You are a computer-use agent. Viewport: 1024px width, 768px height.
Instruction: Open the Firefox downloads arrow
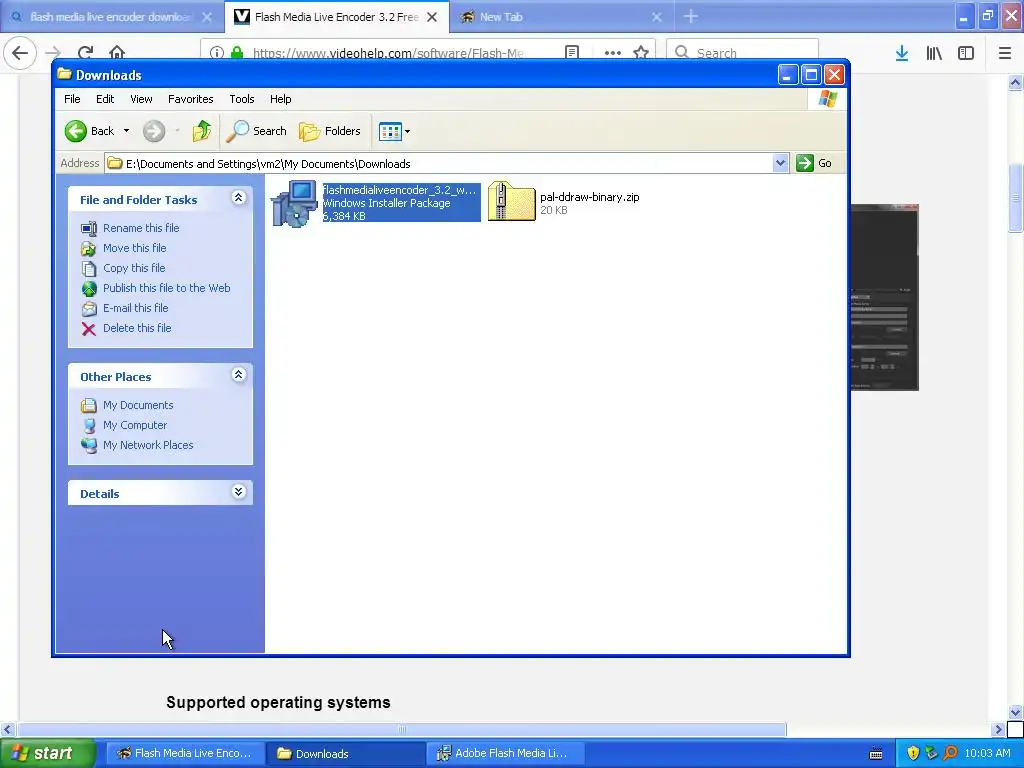tap(902, 53)
